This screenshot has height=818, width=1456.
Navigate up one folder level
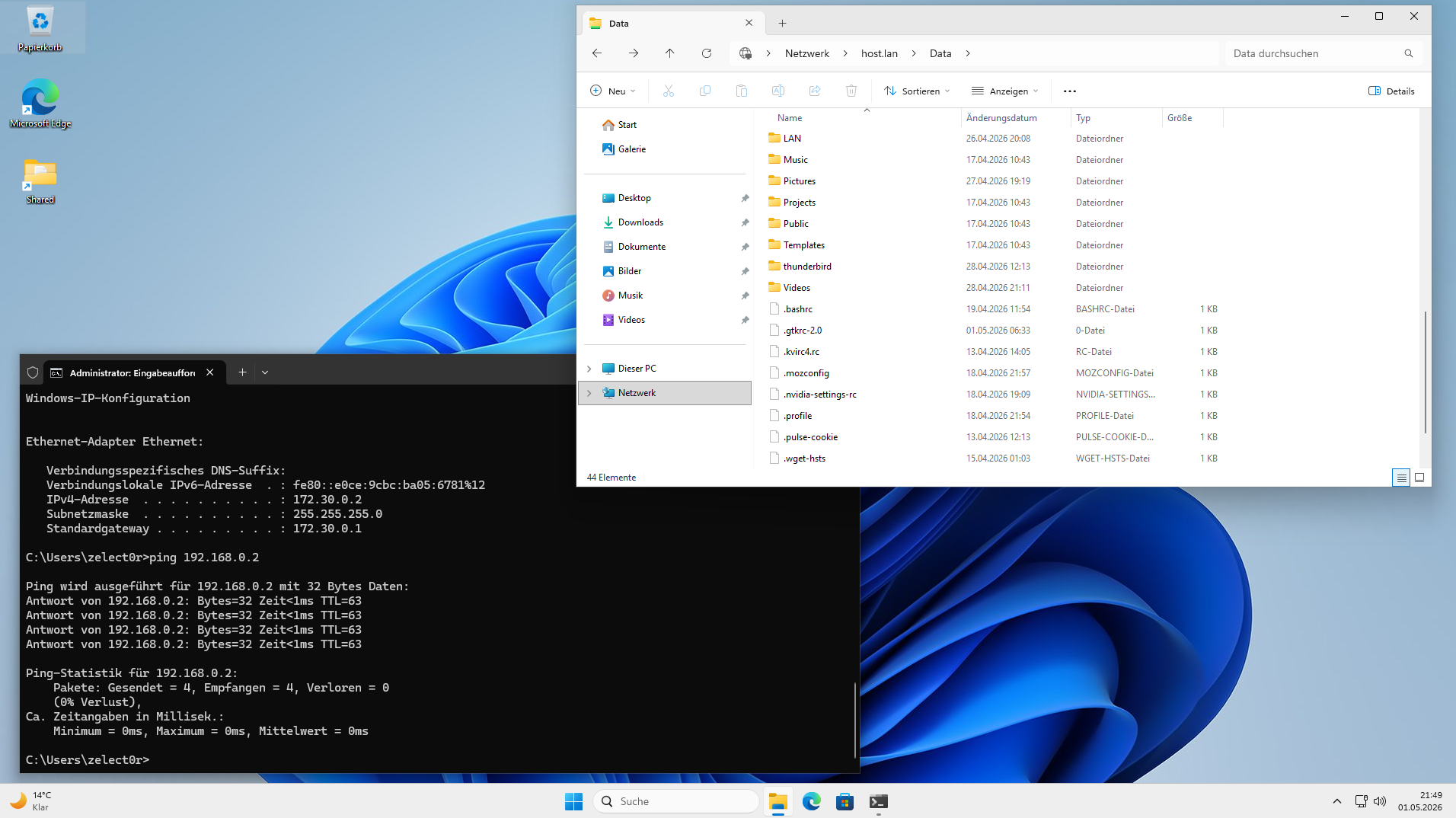670,53
